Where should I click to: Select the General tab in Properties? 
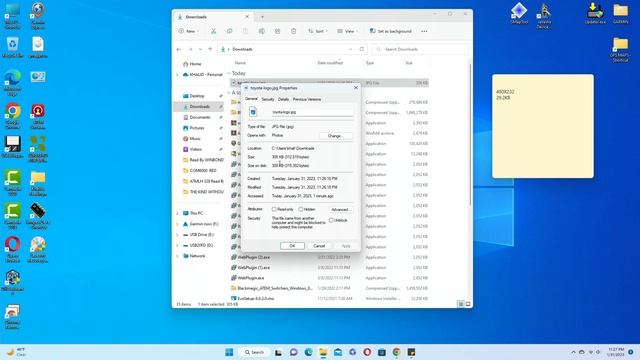coord(251,99)
